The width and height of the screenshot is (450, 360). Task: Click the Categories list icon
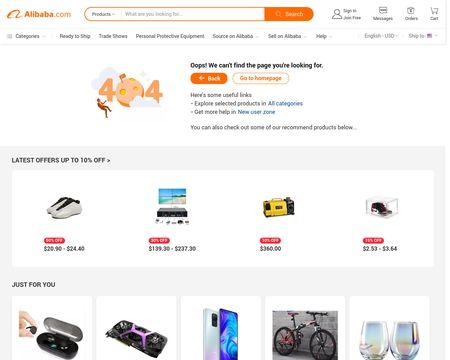(x=9, y=36)
